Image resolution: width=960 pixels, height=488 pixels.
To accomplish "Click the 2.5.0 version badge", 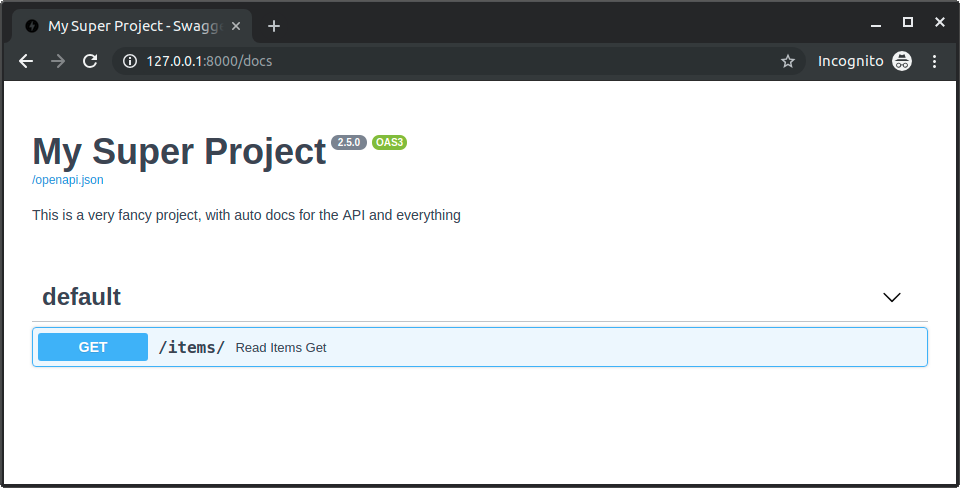I will pos(349,142).
